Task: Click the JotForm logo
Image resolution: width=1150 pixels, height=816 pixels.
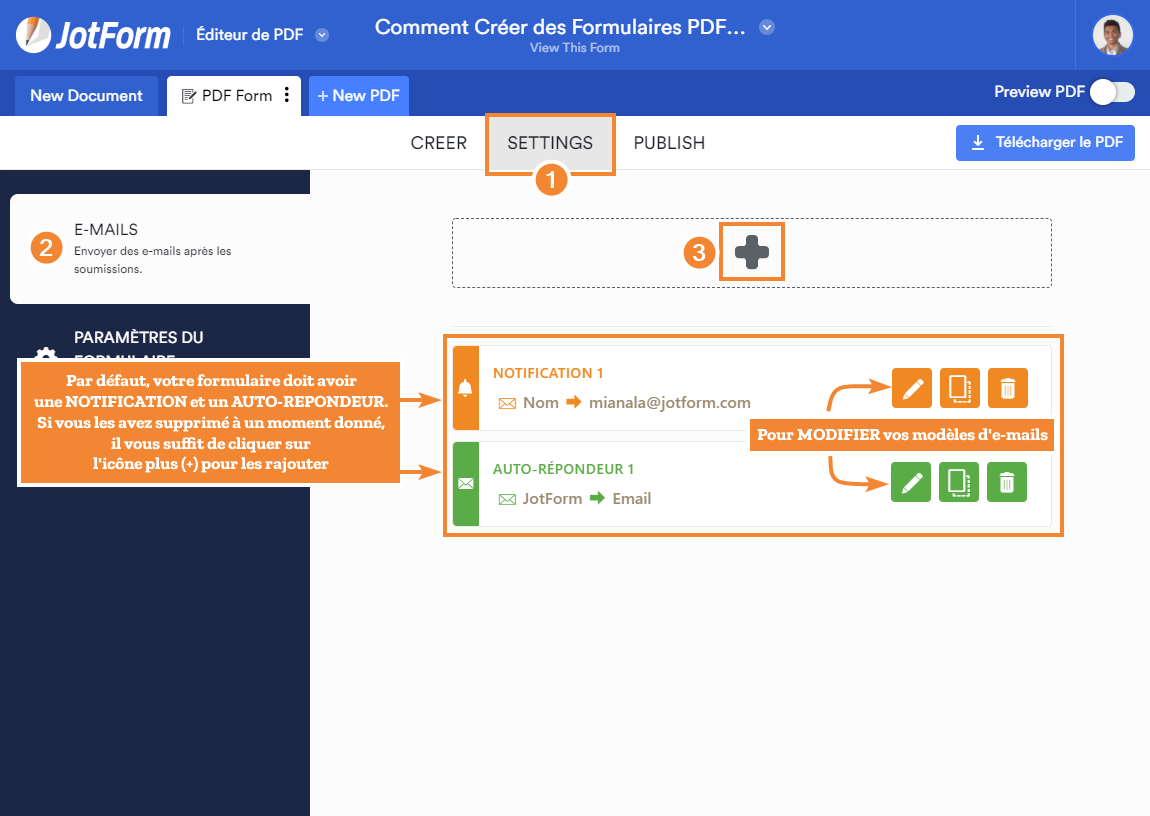Action: 93,34
